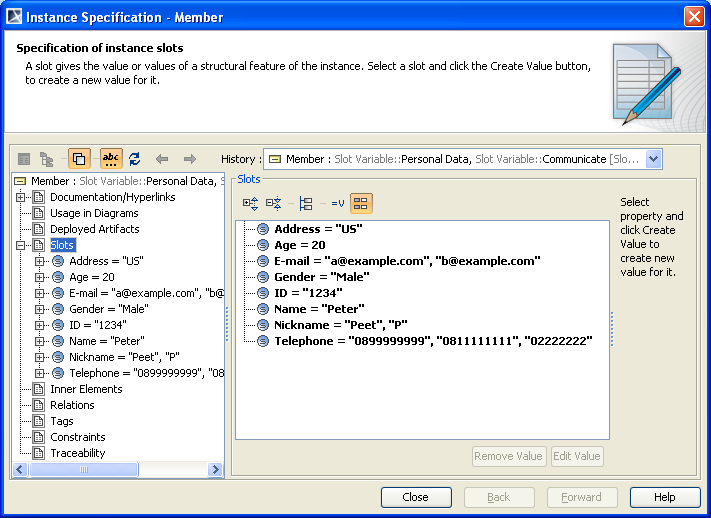Screen dimensions: 711x518
Task: Select Documentation/Hyperlinks in the tree
Action: (x=112, y=197)
